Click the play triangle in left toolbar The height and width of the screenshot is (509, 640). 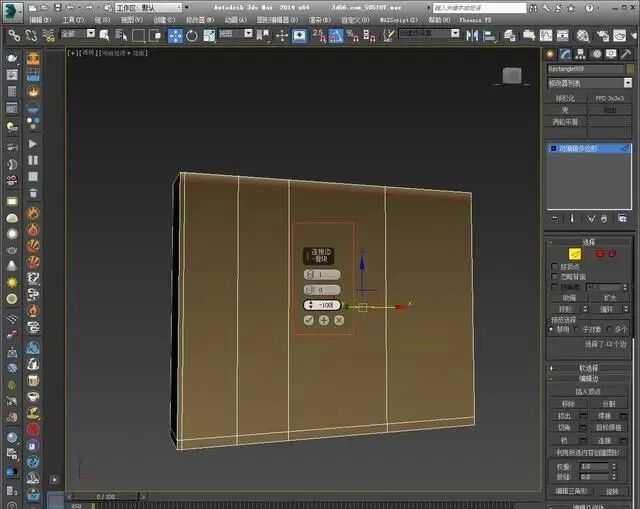33,144
